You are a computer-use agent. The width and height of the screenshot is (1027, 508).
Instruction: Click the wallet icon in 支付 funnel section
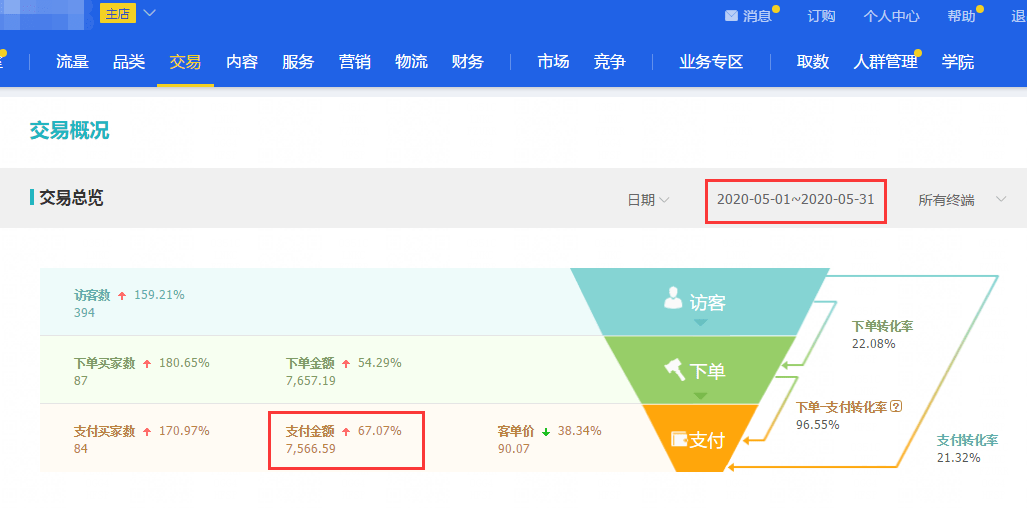tap(680, 440)
